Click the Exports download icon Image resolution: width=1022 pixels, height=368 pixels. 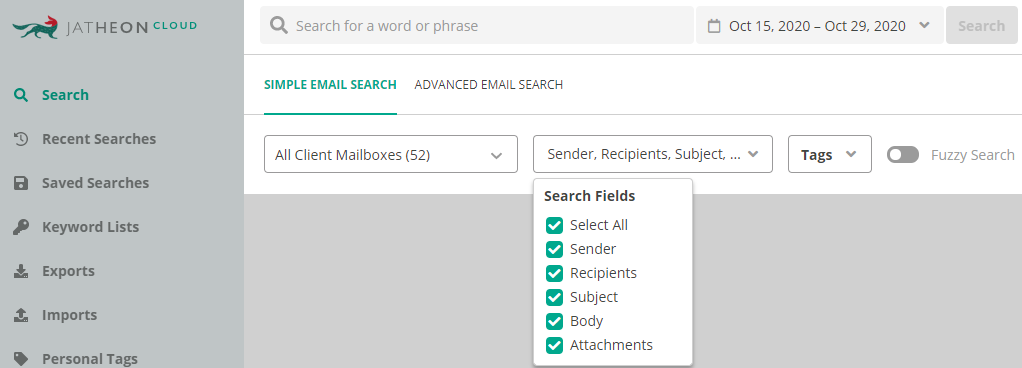click(x=21, y=271)
